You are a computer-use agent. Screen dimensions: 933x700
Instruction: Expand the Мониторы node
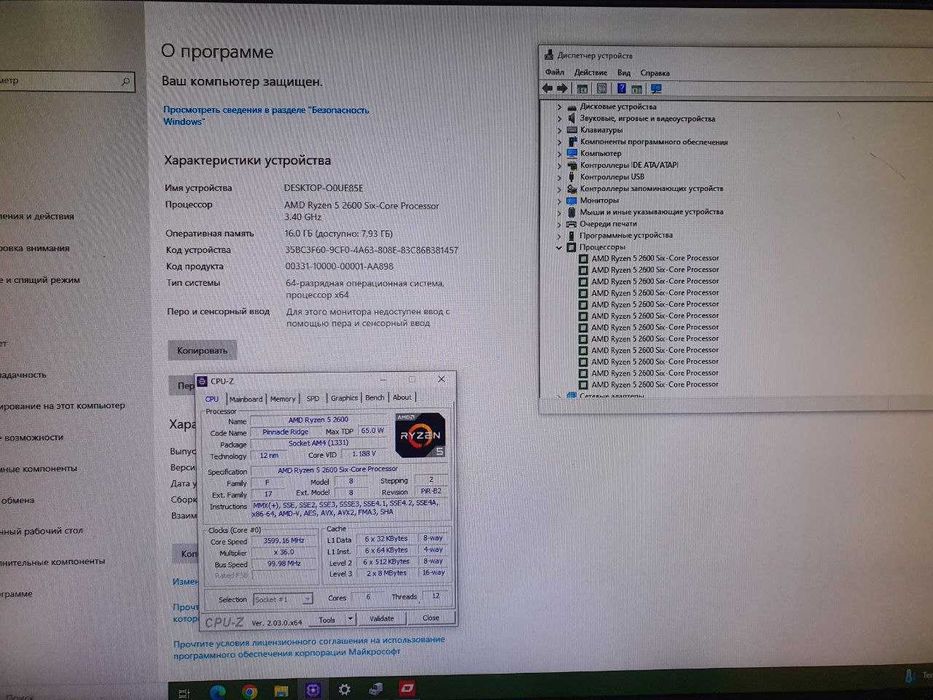[559, 201]
